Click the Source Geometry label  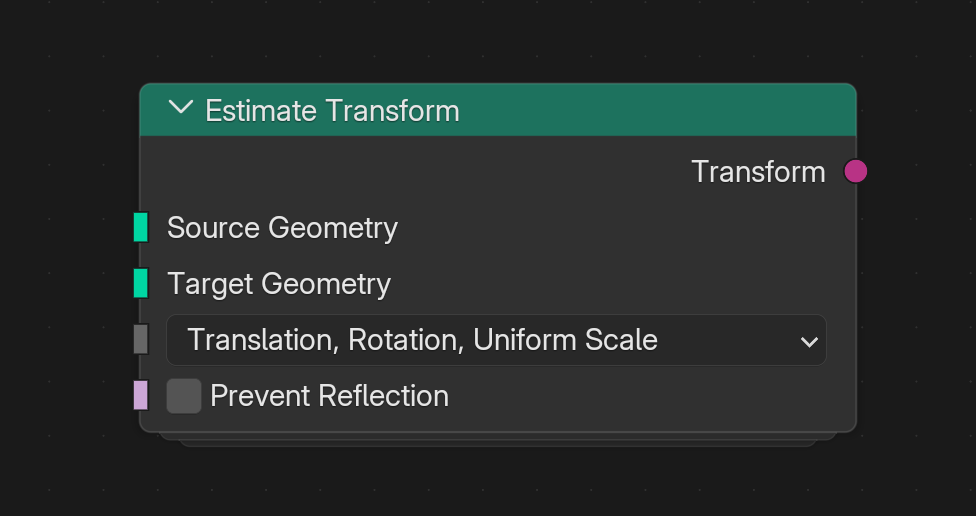282,228
